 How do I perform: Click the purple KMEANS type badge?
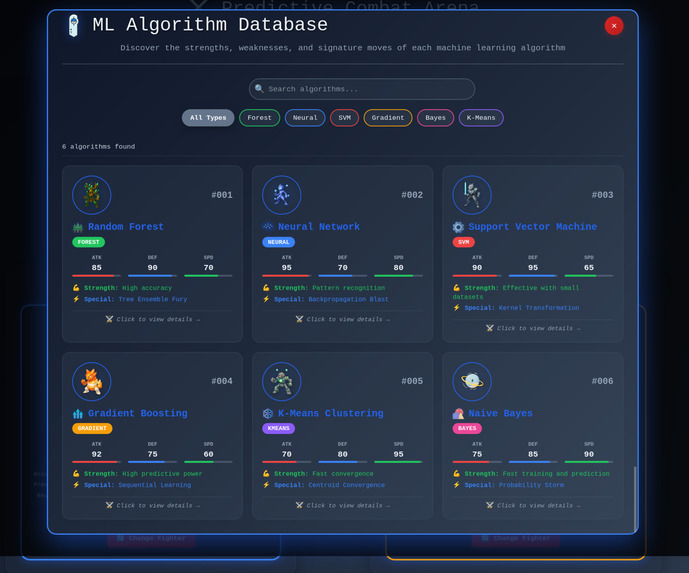coord(278,428)
